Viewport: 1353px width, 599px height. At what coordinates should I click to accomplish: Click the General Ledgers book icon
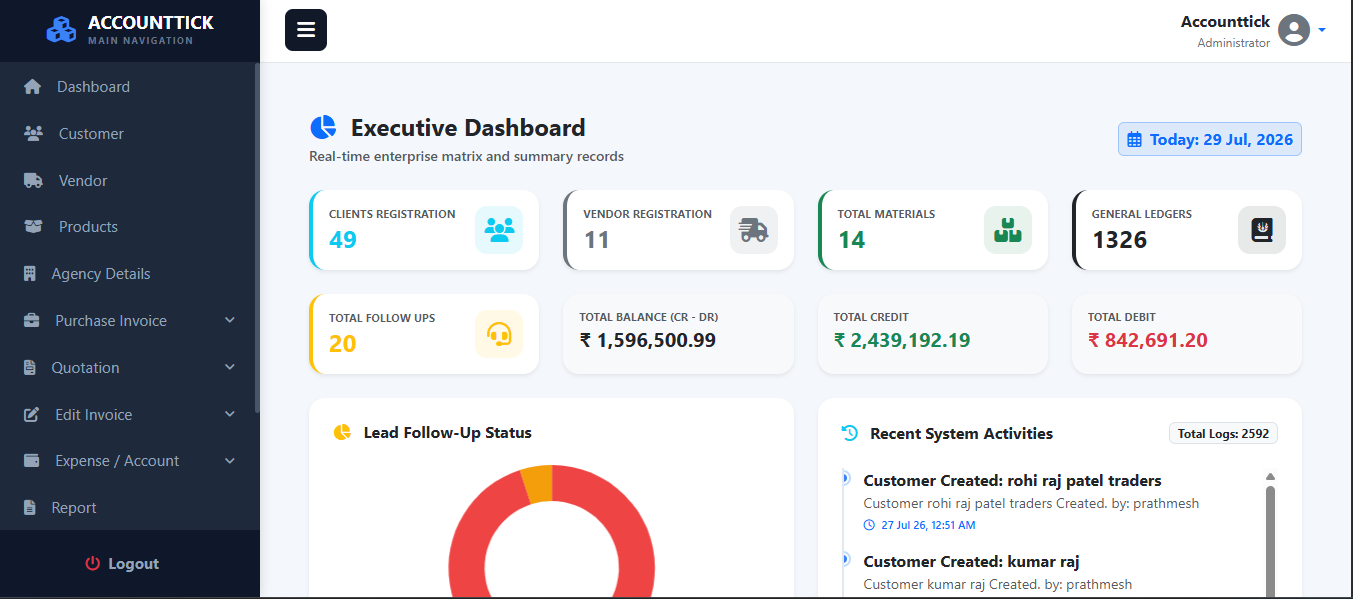pos(1262,230)
